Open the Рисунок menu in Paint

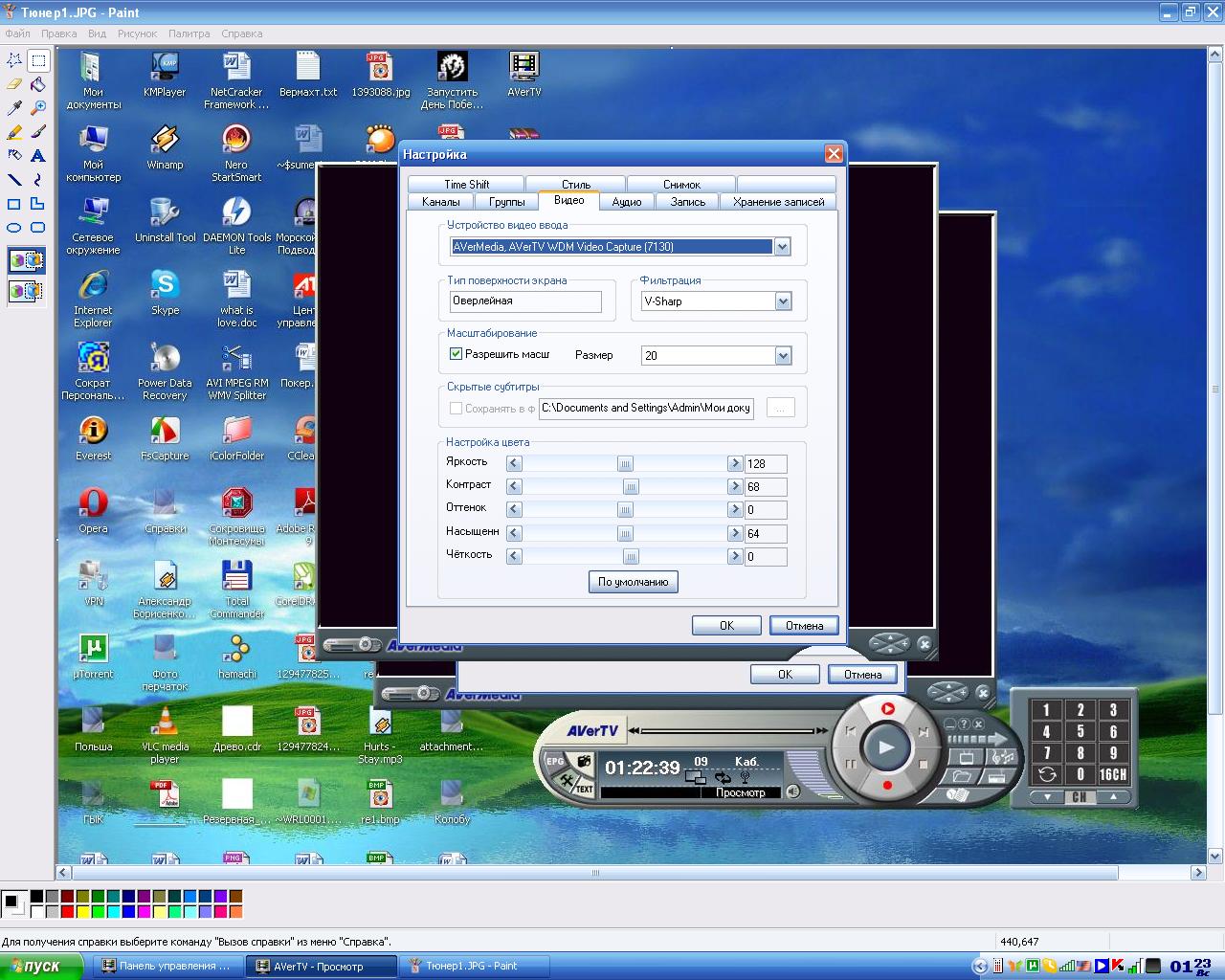[x=137, y=33]
